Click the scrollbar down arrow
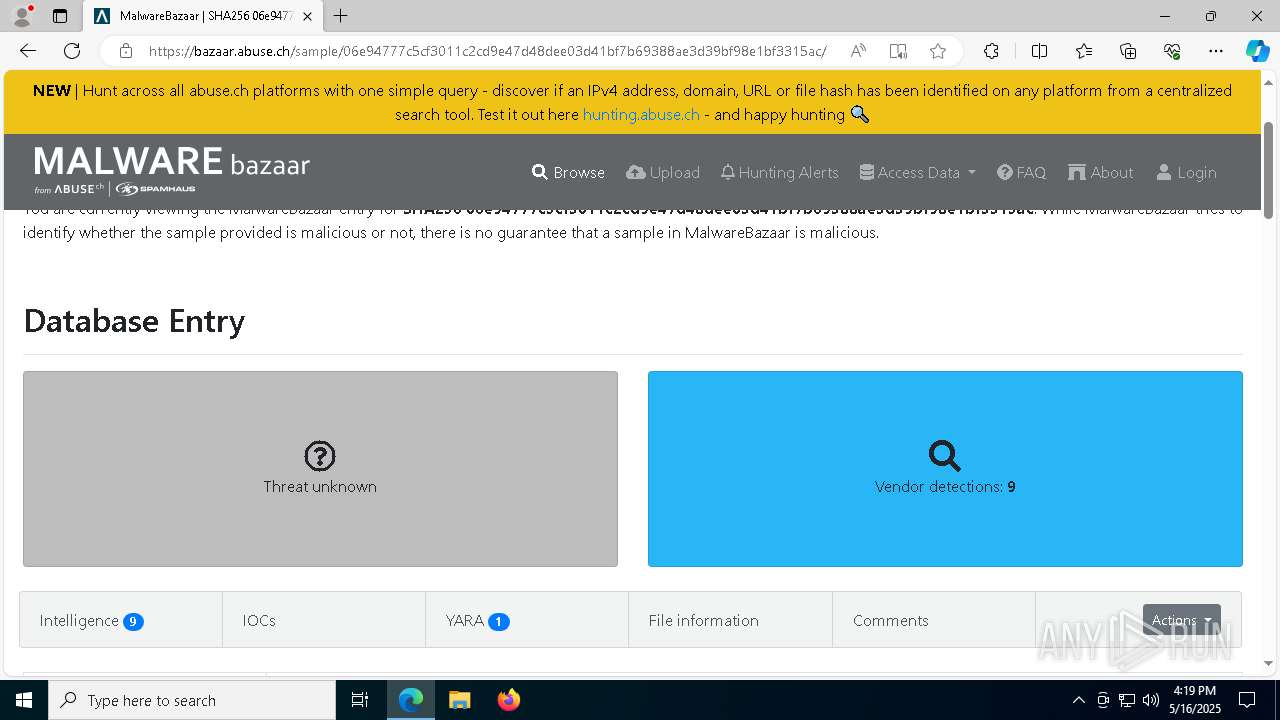This screenshot has height=720, width=1280. (x=1269, y=663)
